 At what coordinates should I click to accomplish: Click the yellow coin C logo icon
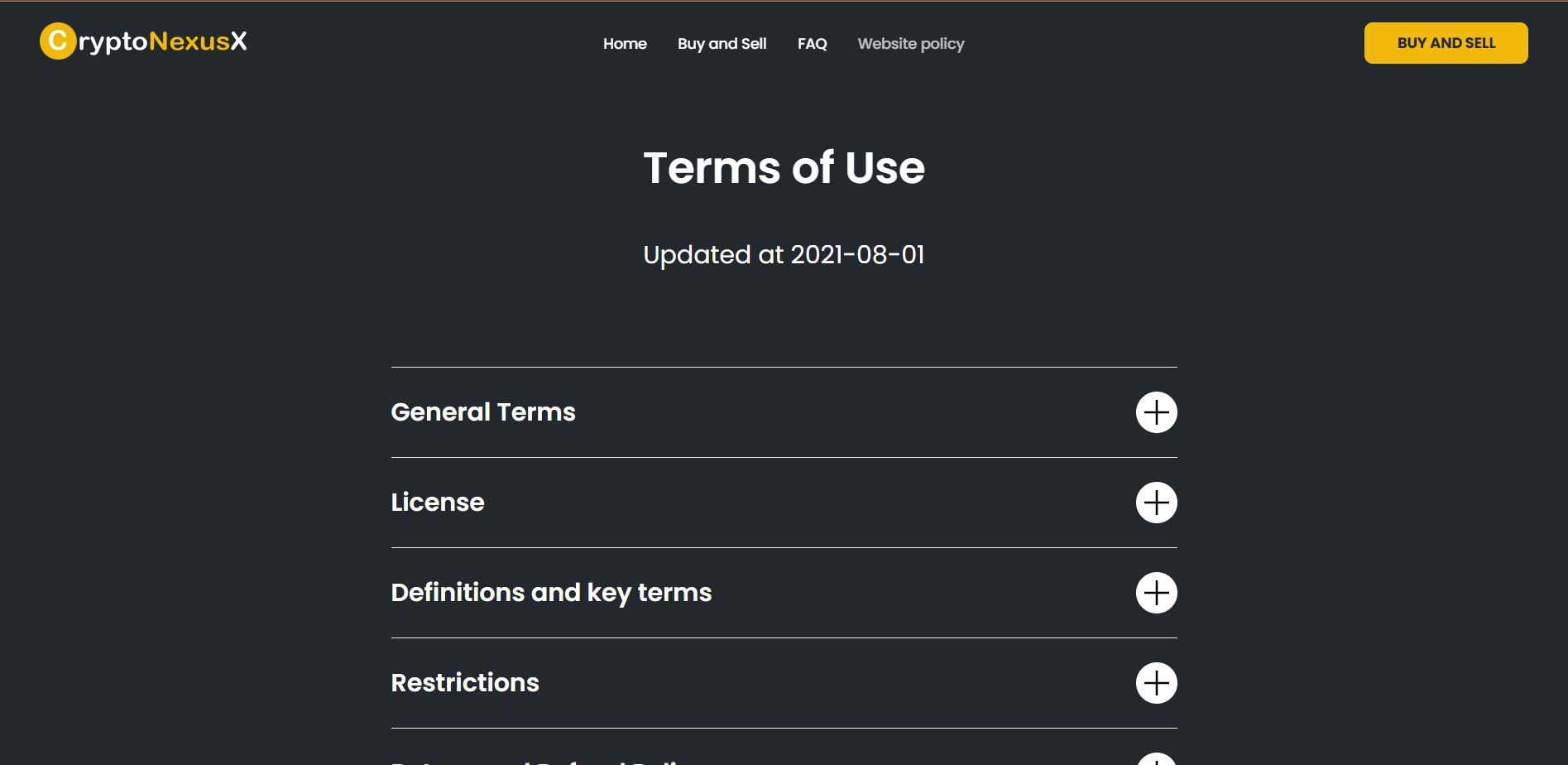pyautogui.click(x=58, y=41)
